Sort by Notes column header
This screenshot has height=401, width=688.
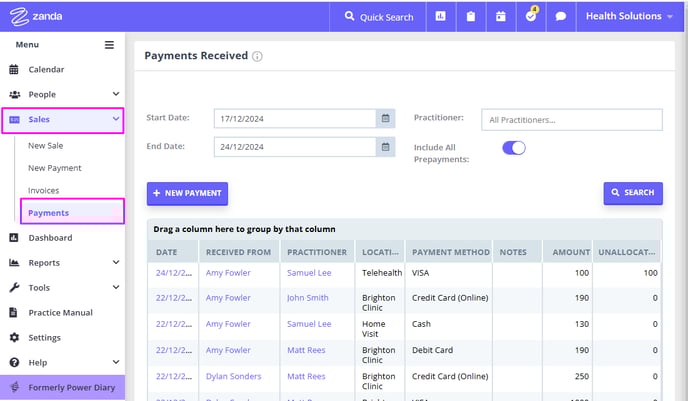pyautogui.click(x=517, y=252)
